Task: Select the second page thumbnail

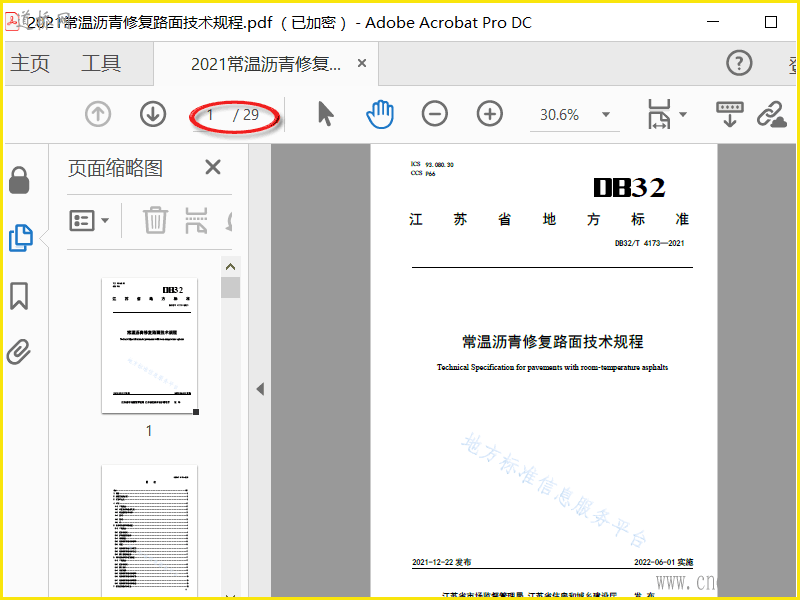Action: point(149,531)
